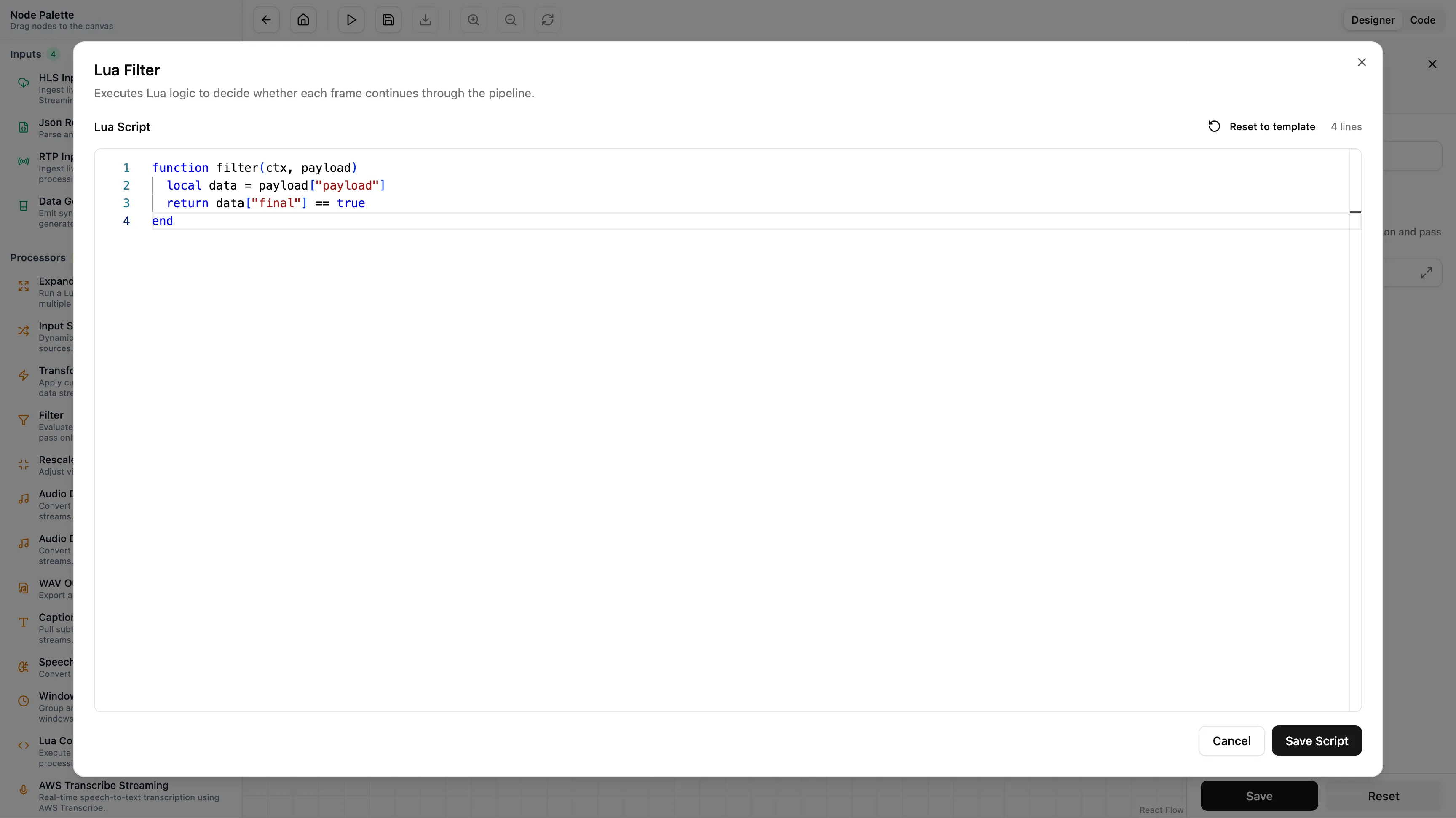Switch to the Designer tab
1456x818 pixels.
(x=1373, y=20)
